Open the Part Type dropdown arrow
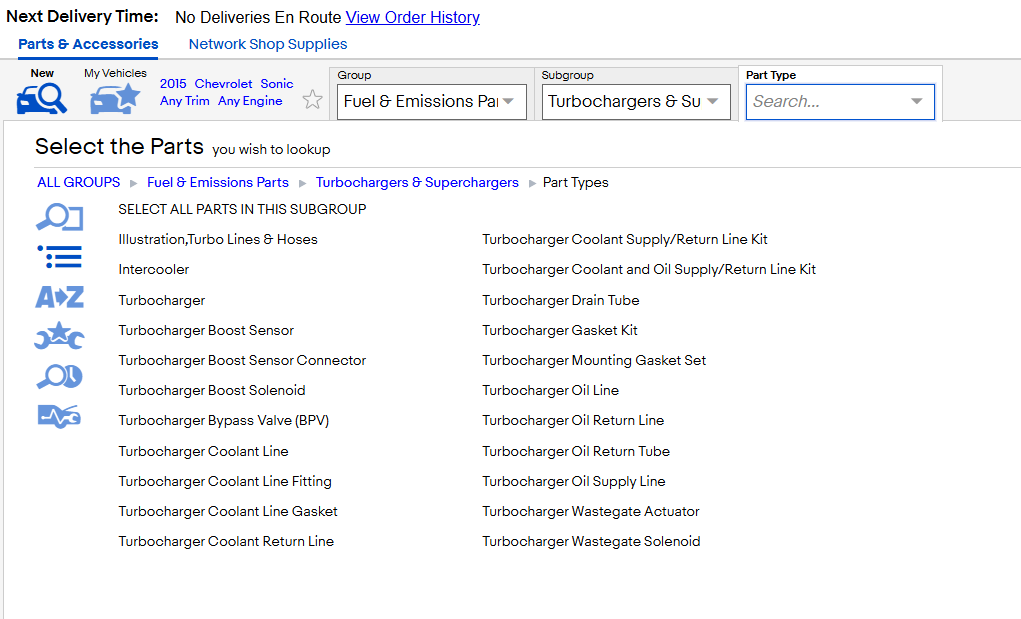 [917, 102]
